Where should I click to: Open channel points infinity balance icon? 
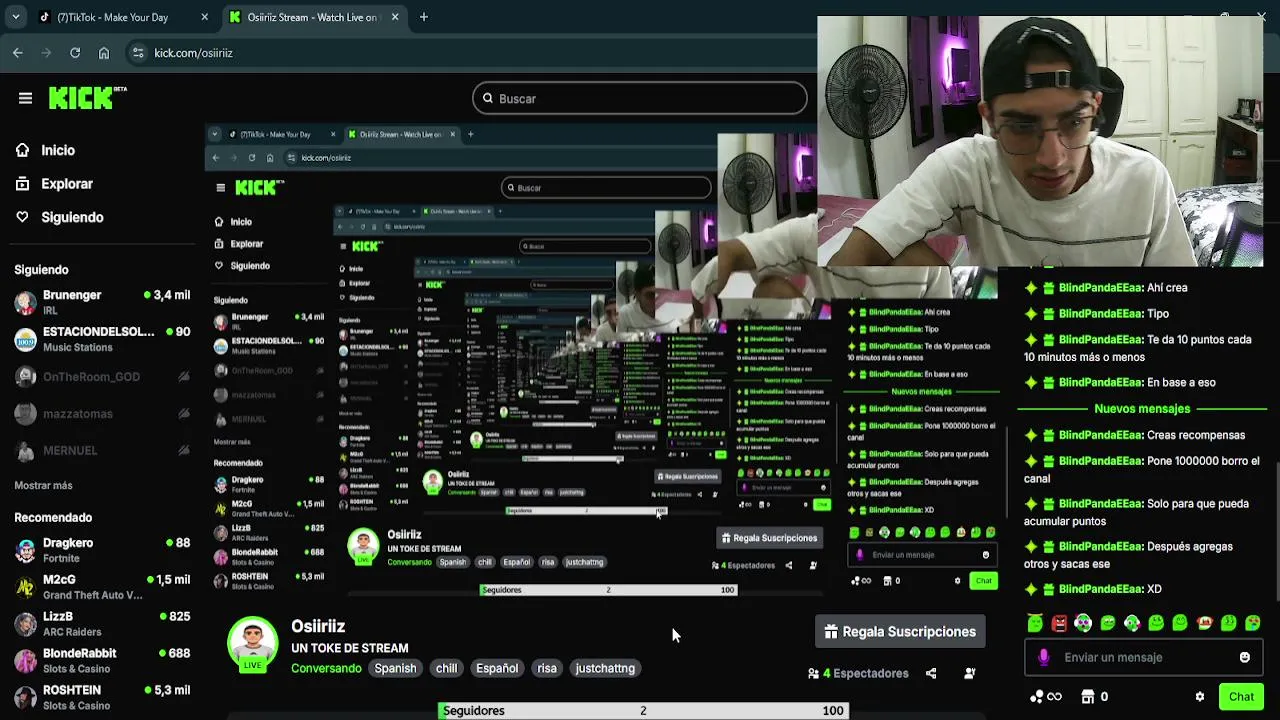(x=1045, y=697)
